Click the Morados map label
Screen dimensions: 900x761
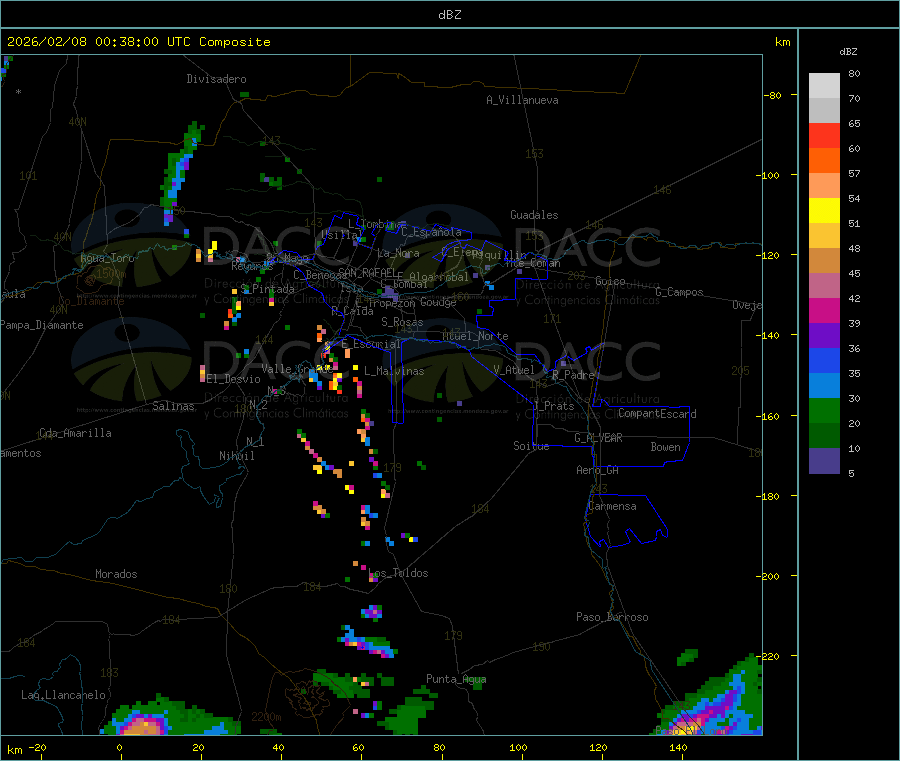[116, 574]
